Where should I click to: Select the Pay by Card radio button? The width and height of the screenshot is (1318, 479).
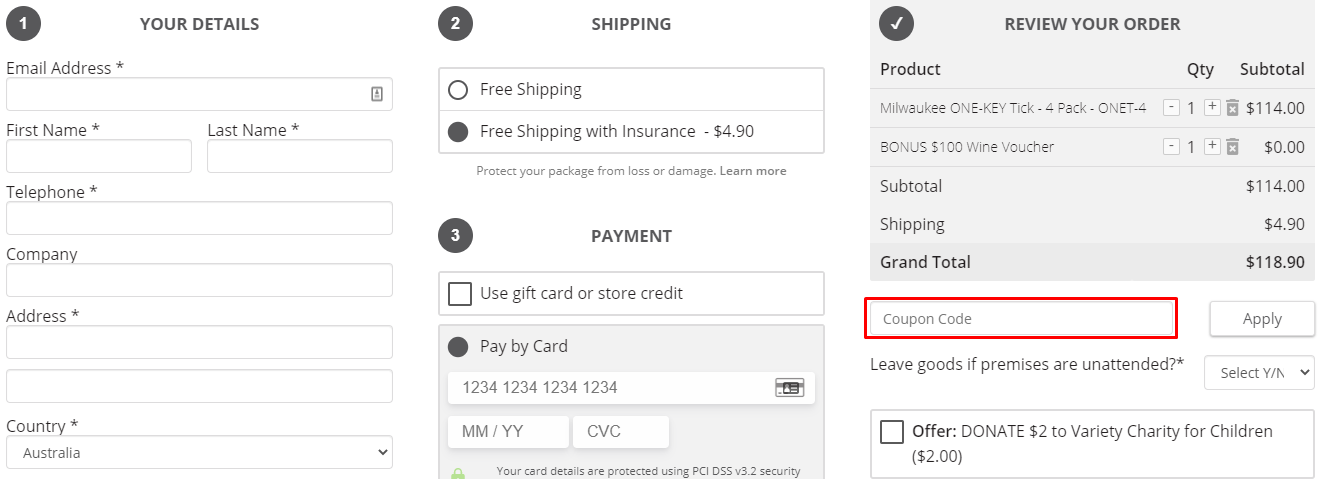click(x=458, y=347)
